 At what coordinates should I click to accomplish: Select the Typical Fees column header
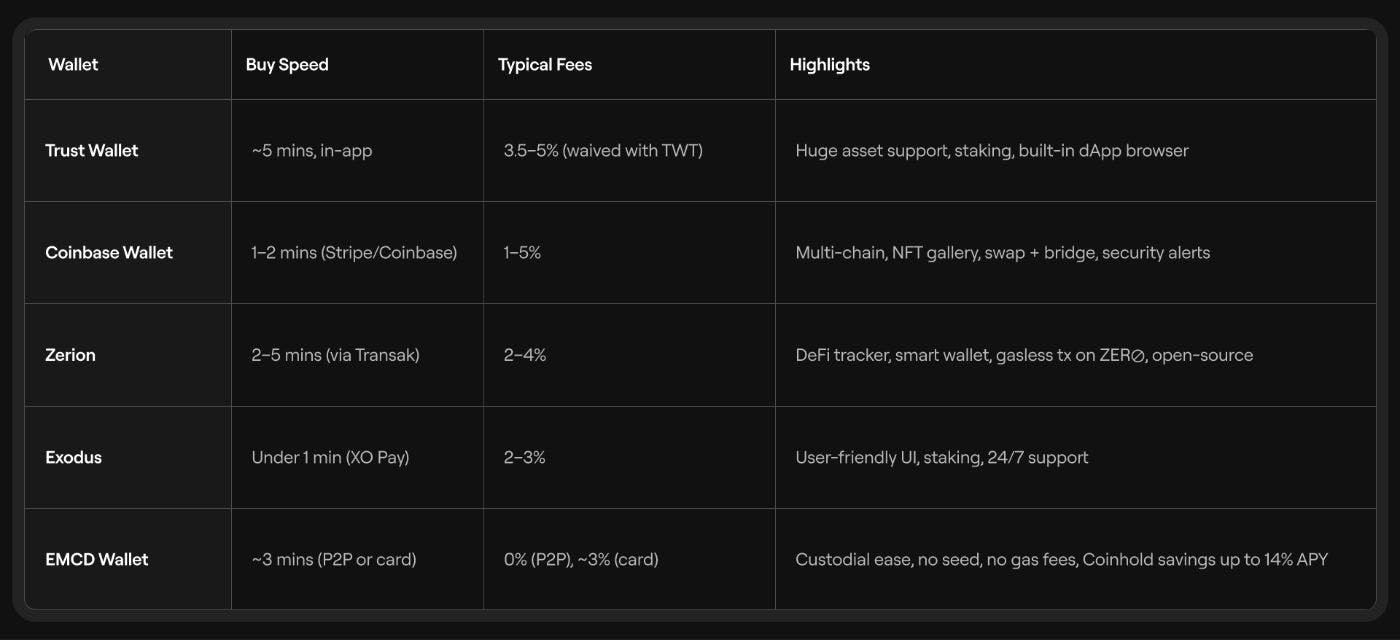[545, 64]
